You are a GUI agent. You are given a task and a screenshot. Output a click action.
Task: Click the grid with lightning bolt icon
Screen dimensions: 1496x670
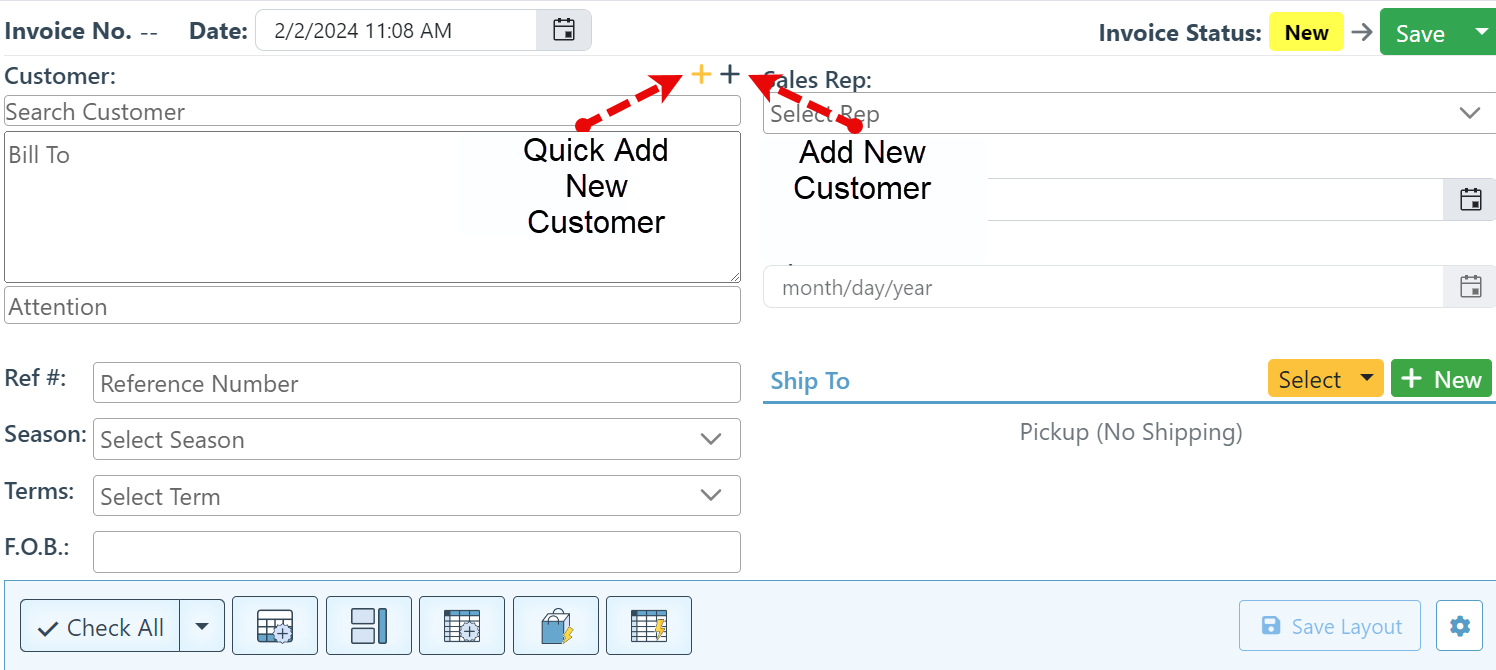point(649,626)
